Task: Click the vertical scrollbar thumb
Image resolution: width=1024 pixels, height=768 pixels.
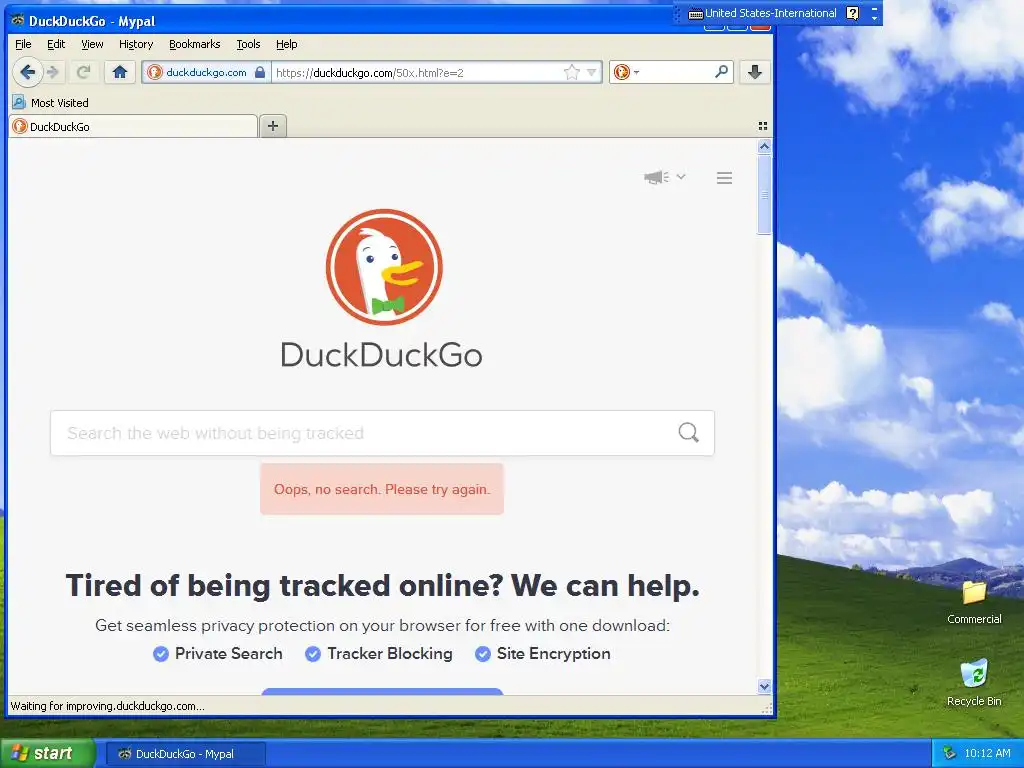Action: pyautogui.click(x=764, y=194)
